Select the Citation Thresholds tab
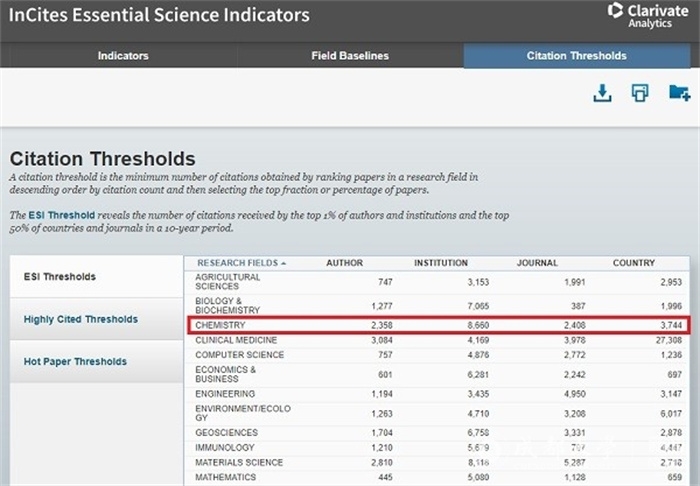This screenshot has height=486, width=700. pos(576,55)
